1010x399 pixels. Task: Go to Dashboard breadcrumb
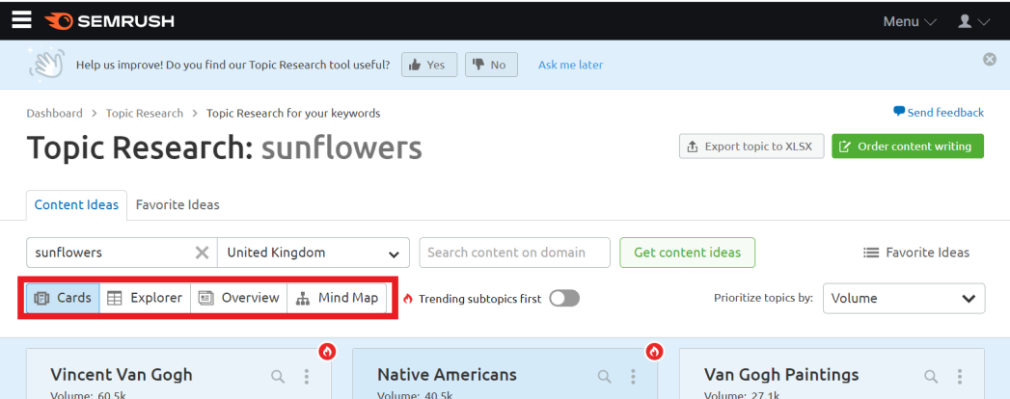54,113
